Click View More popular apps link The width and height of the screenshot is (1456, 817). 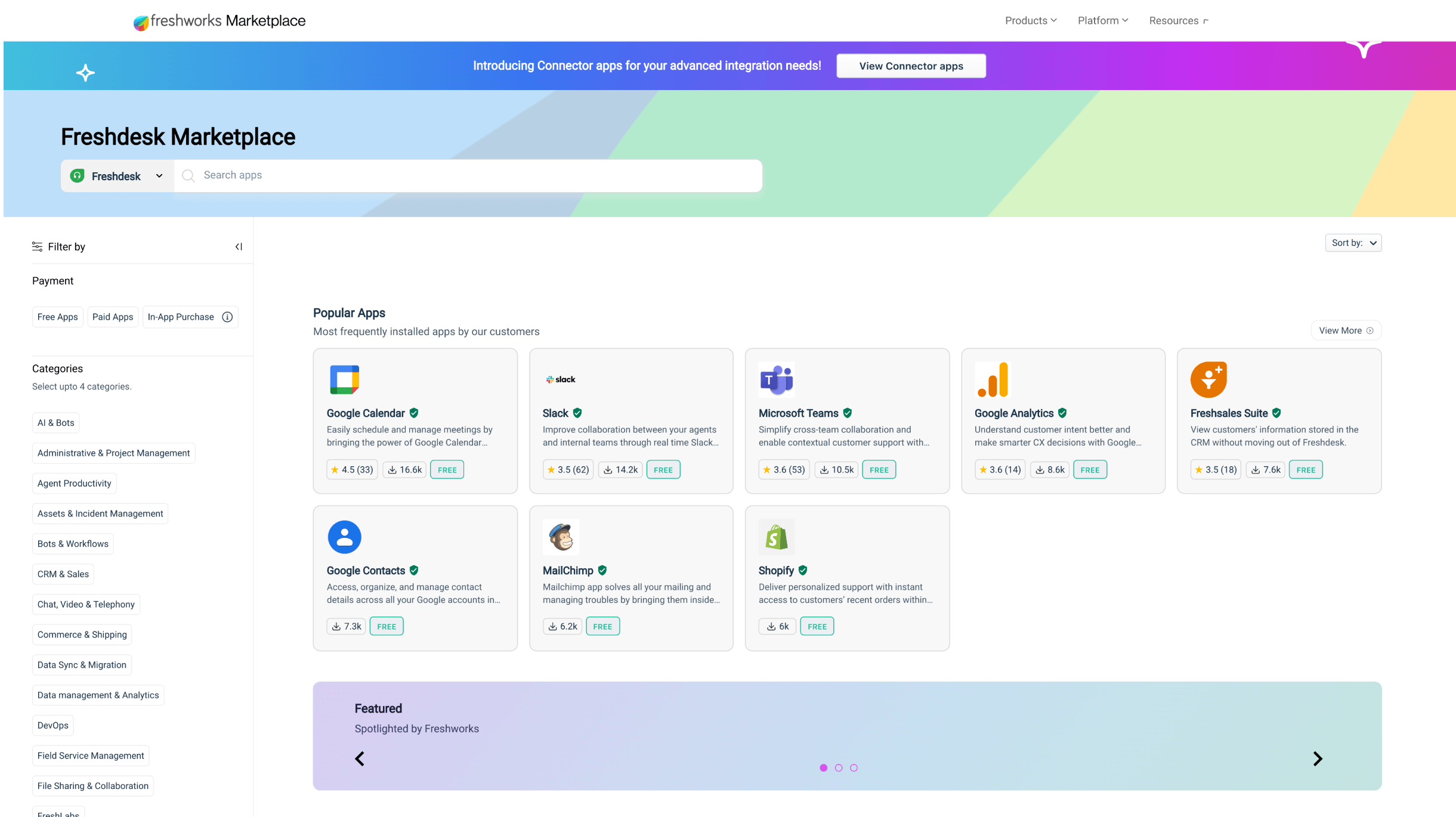click(x=1345, y=330)
